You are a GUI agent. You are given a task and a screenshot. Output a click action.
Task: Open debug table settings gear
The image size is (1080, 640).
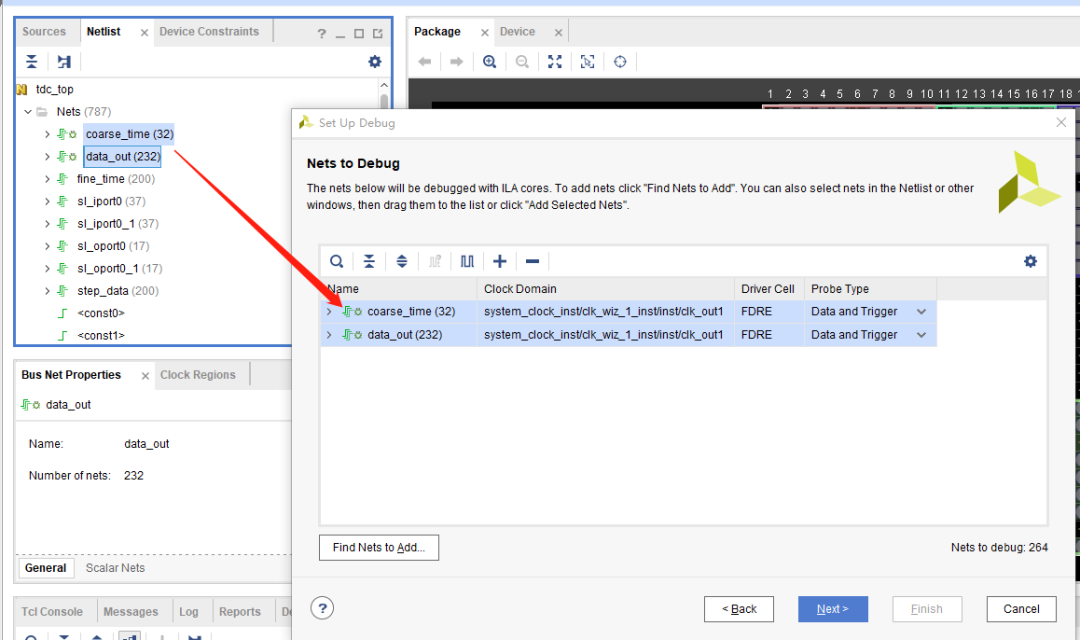pyautogui.click(x=1030, y=261)
